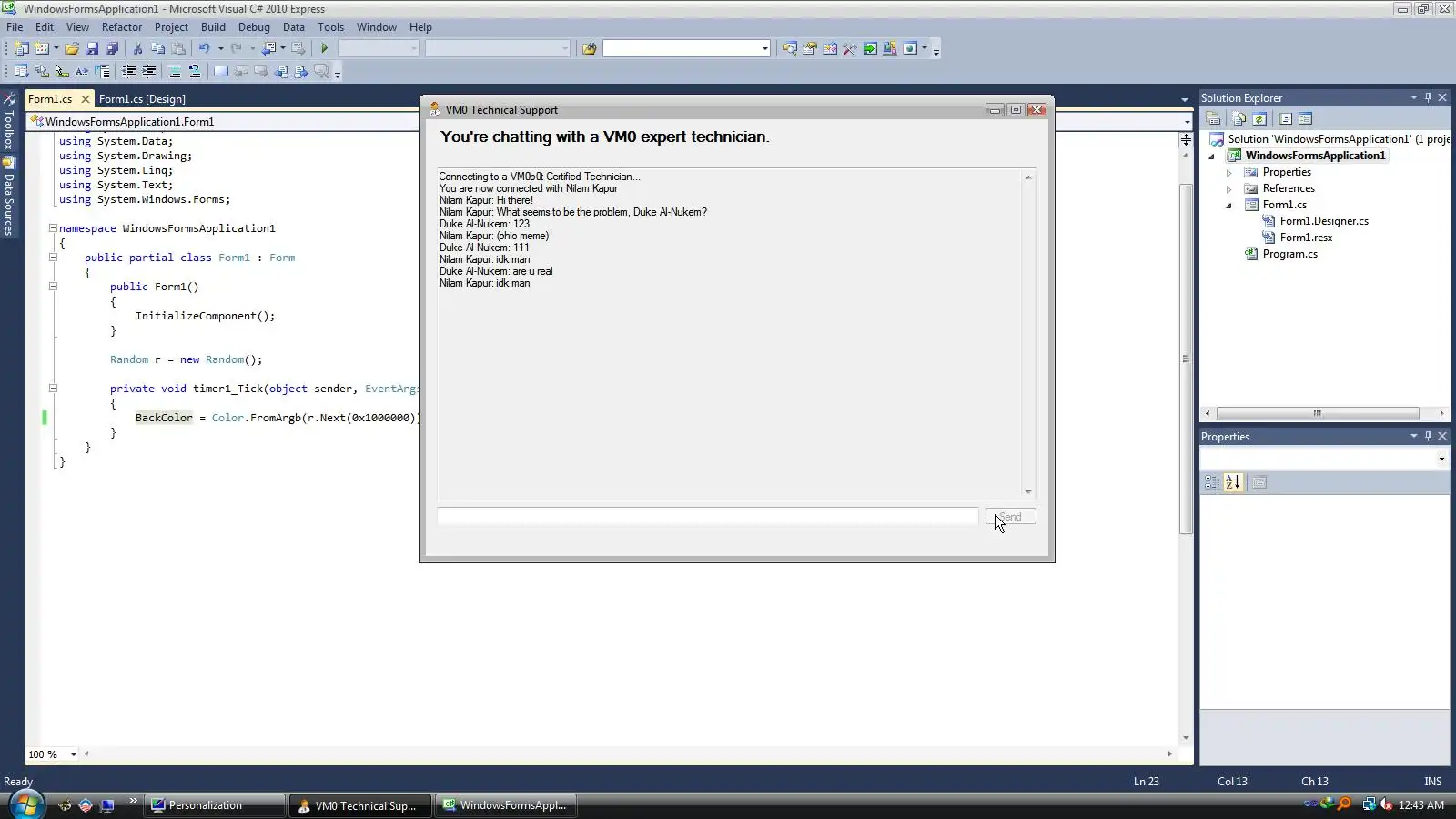
Task: Click the Decrease Indent icon
Action: coord(129,71)
